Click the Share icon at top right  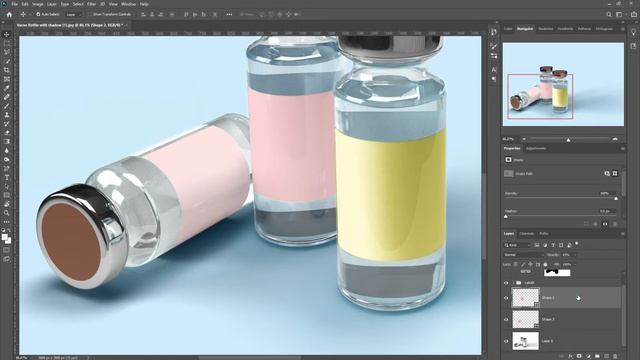[634, 14]
